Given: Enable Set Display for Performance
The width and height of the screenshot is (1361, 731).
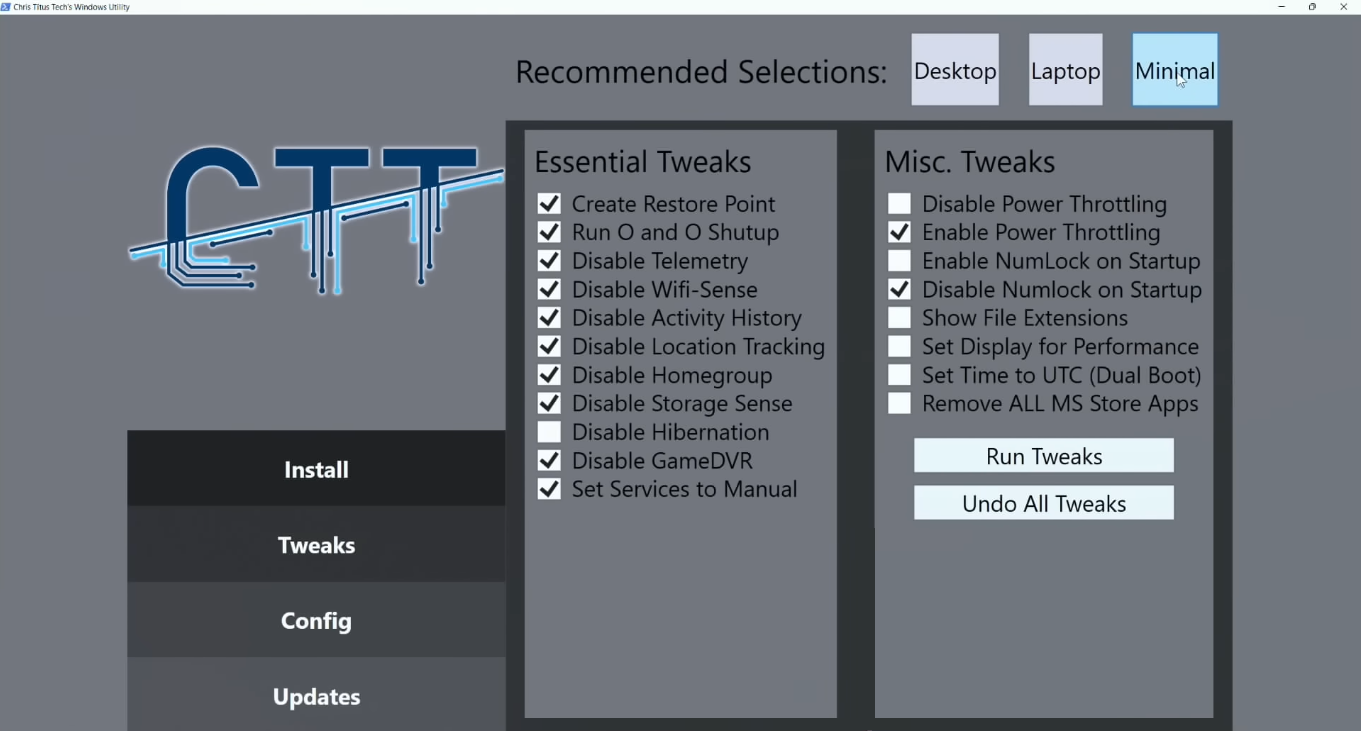Looking at the screenshot, I should 899,347.
